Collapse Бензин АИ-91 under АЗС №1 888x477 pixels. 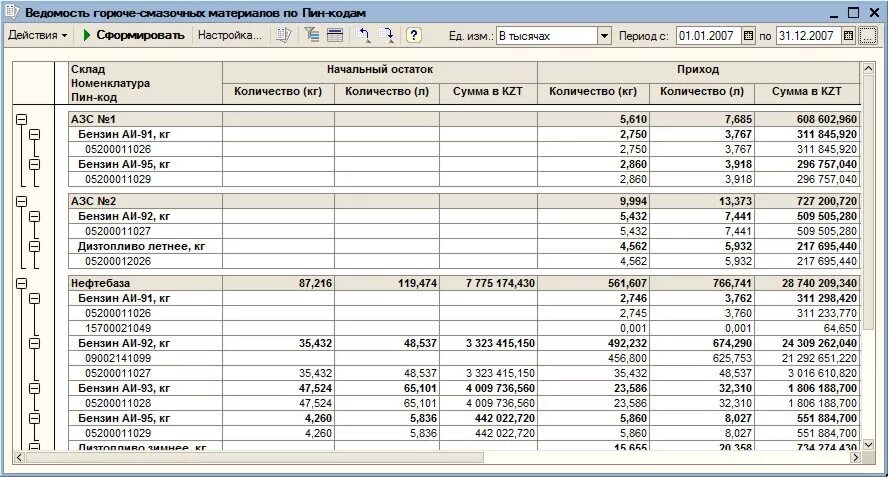point(35,134)
